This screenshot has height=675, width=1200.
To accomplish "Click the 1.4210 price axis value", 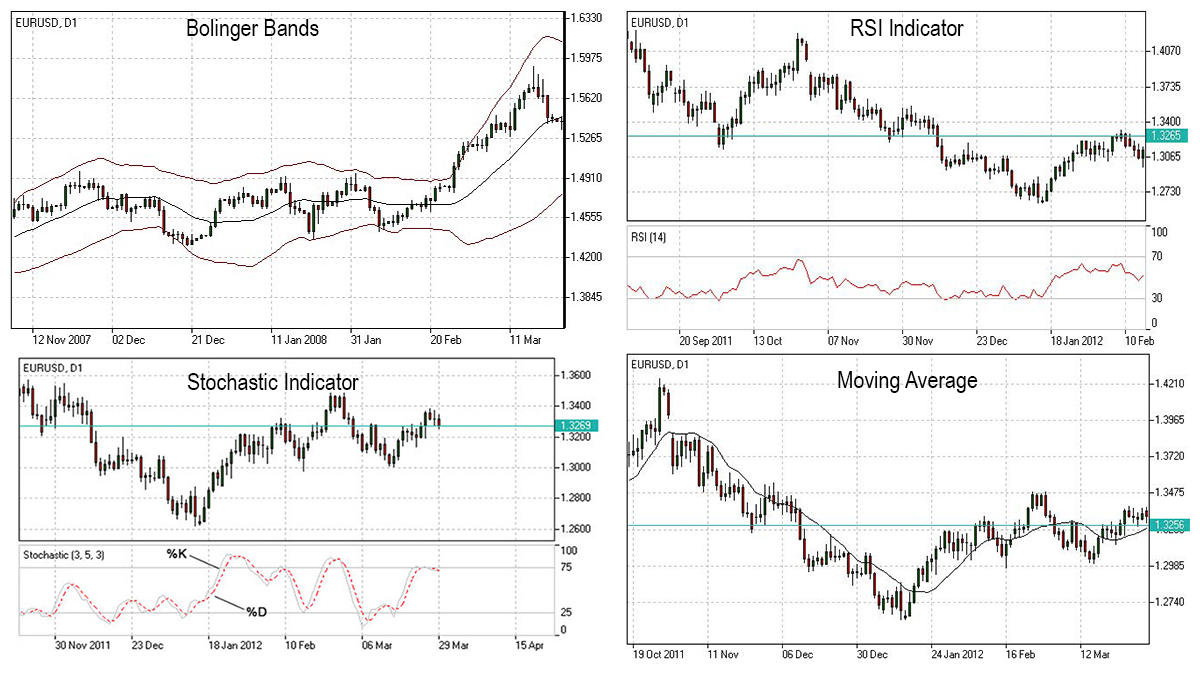I will tap(1168, 384).
